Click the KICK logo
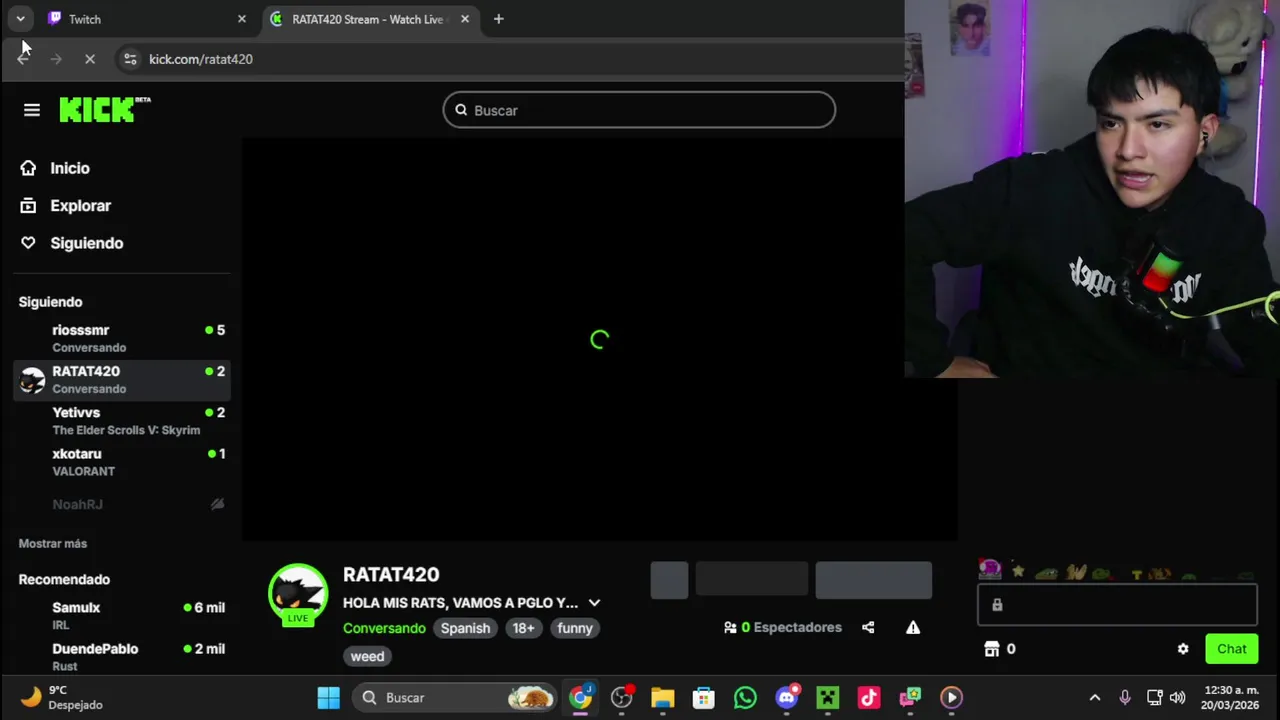 (x=104, y=109)
